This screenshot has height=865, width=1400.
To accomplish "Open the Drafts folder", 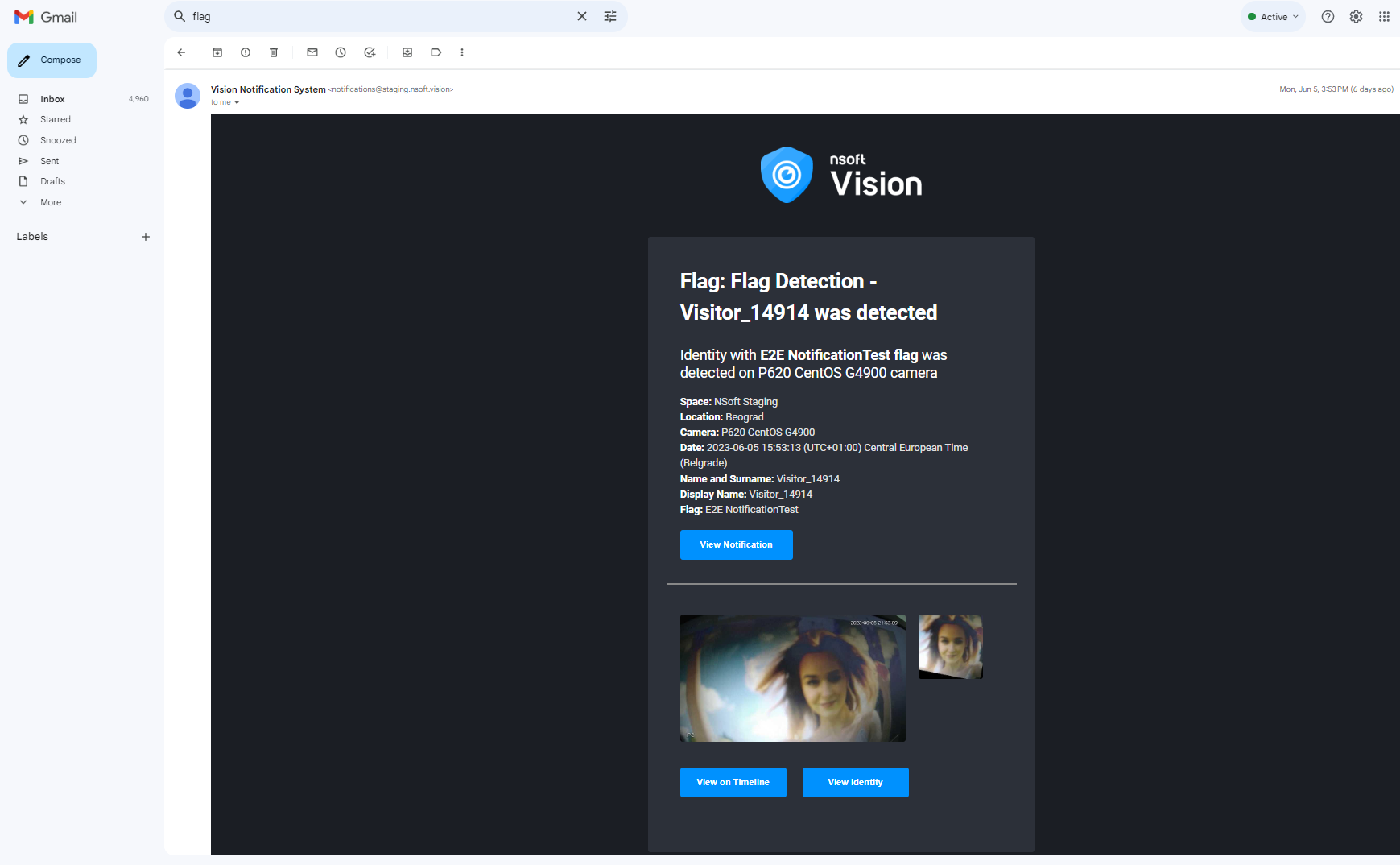I will (82, 181).
